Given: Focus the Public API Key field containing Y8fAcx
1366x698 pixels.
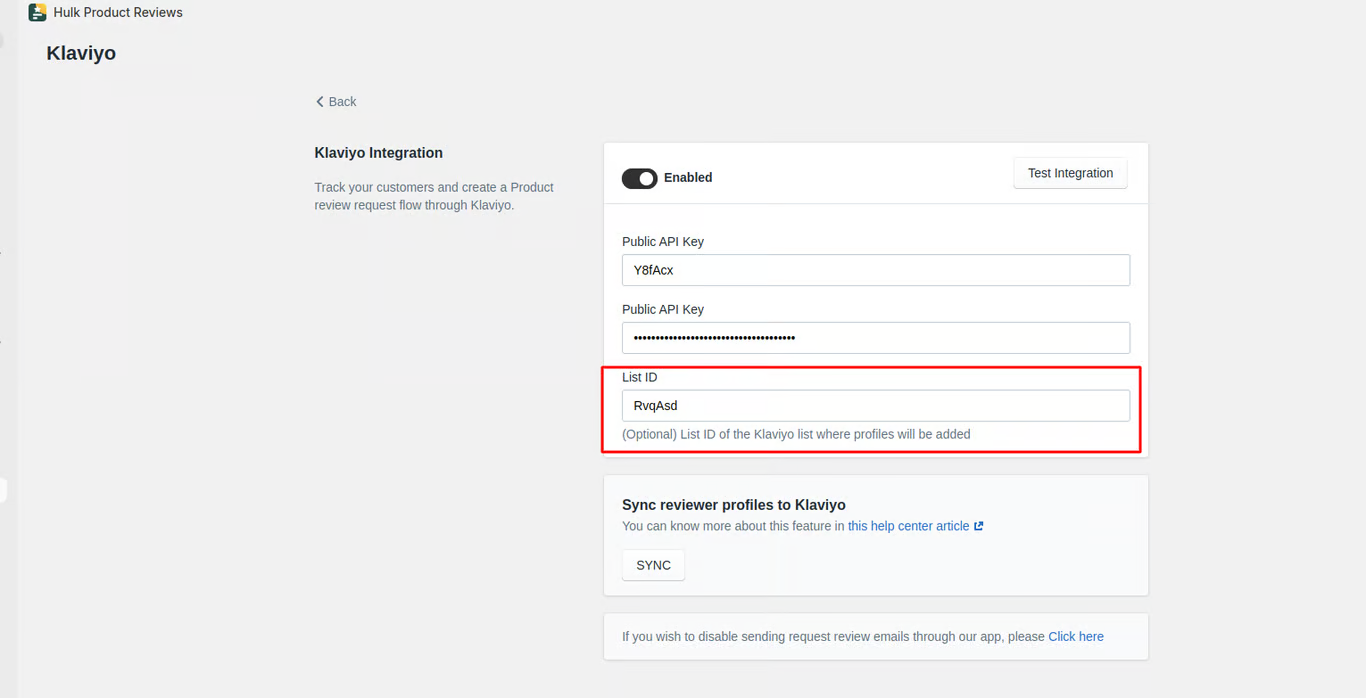Looking at the screenshot, I should point(875,270).
